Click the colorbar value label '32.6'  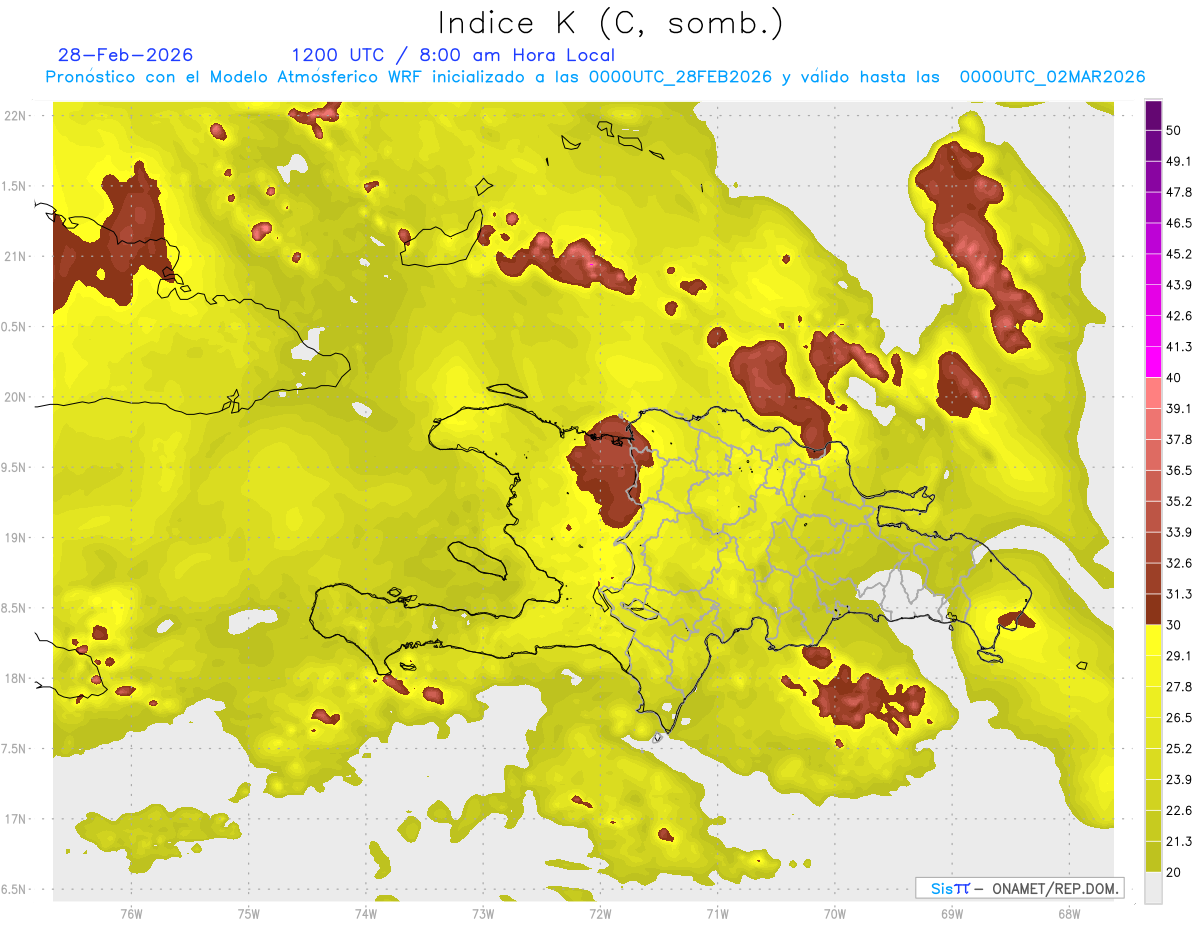1179,562
